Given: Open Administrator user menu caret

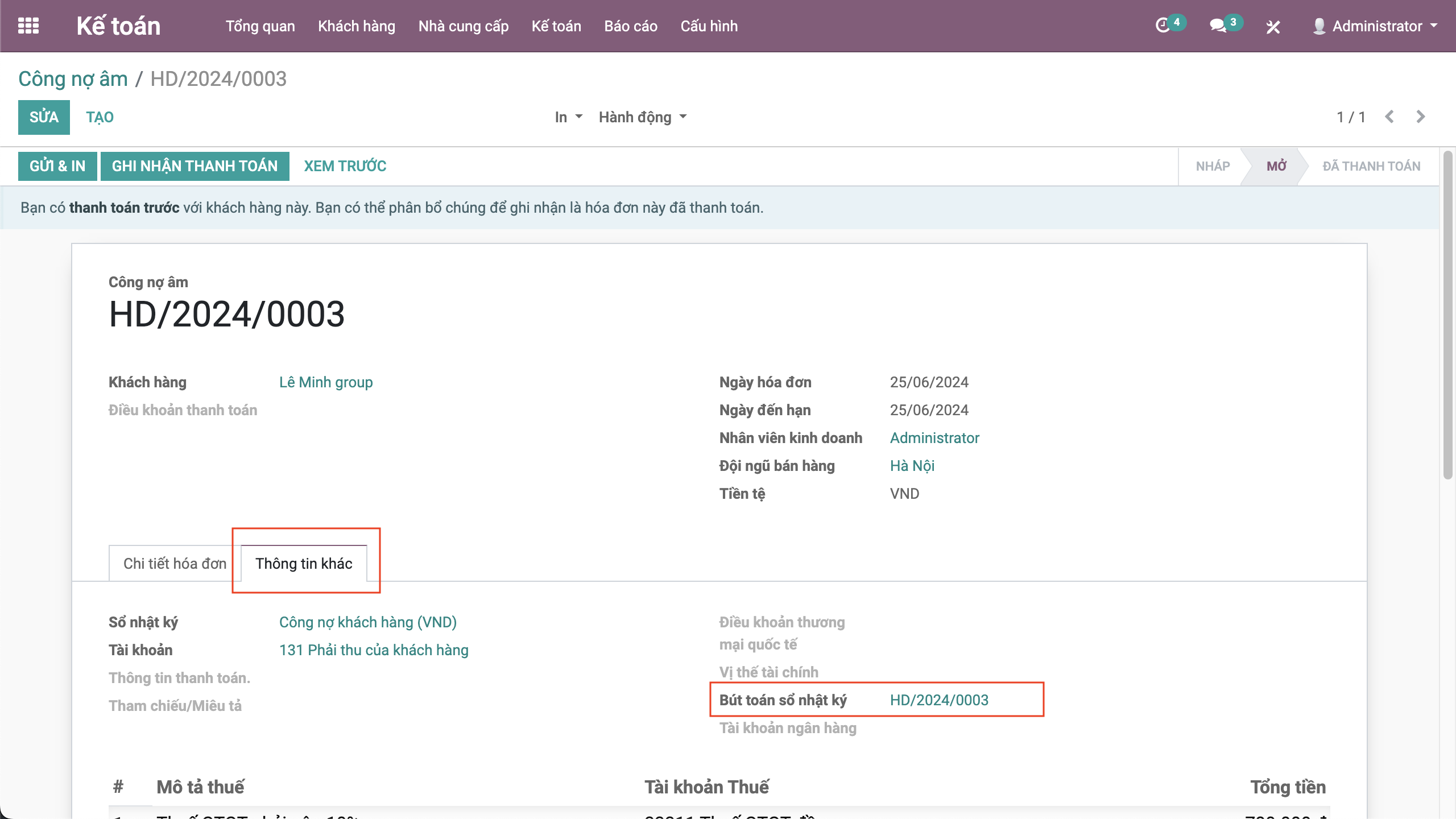Looking at the screenshot, I should (x=1434, y=26).
